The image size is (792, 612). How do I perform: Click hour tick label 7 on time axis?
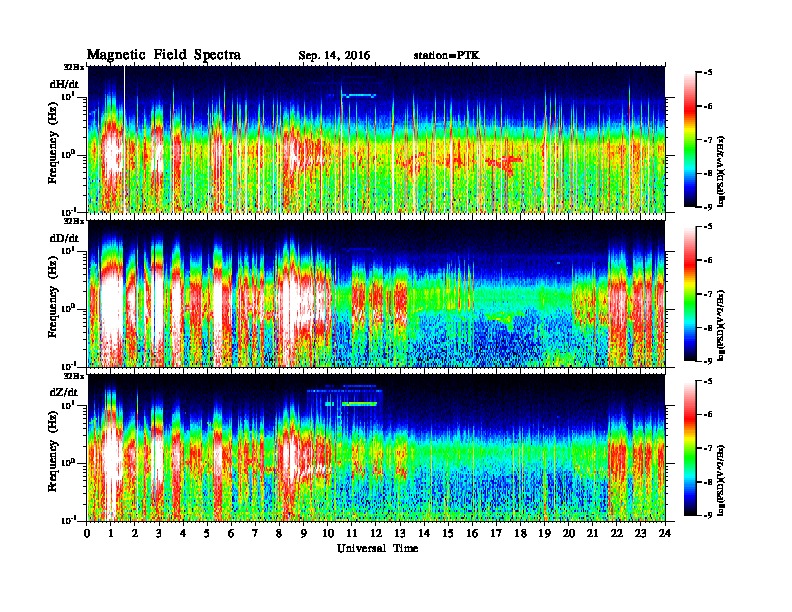coord(255,533)
